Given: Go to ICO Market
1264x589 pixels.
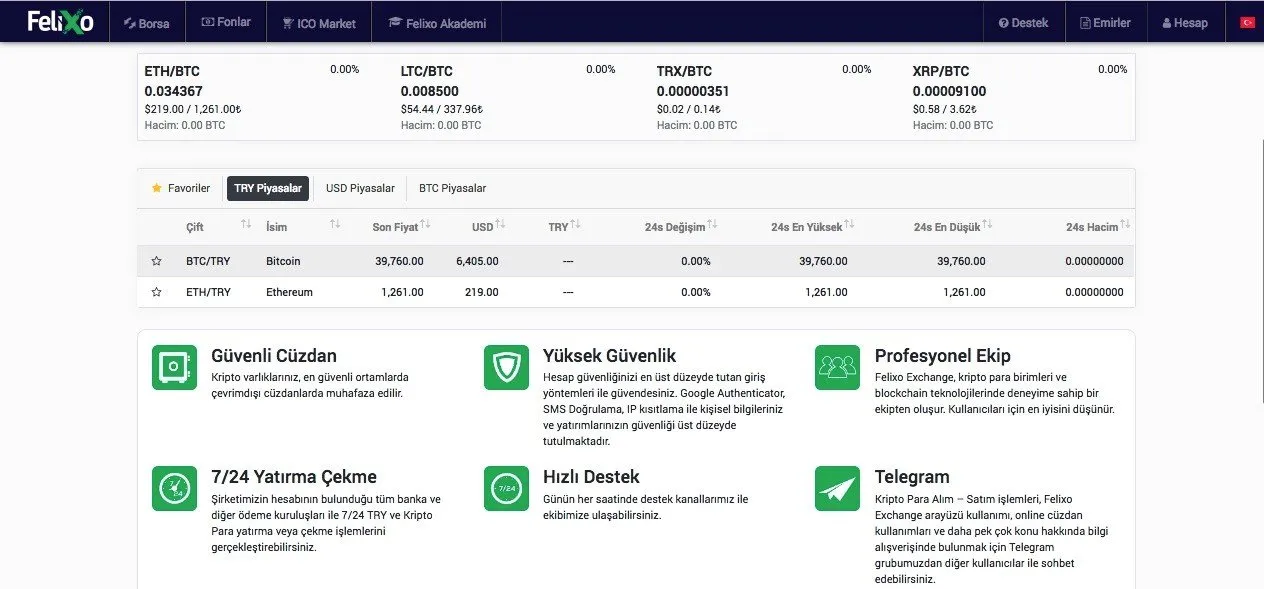Looking at the screenshot, I should click(x=319, y=22).
